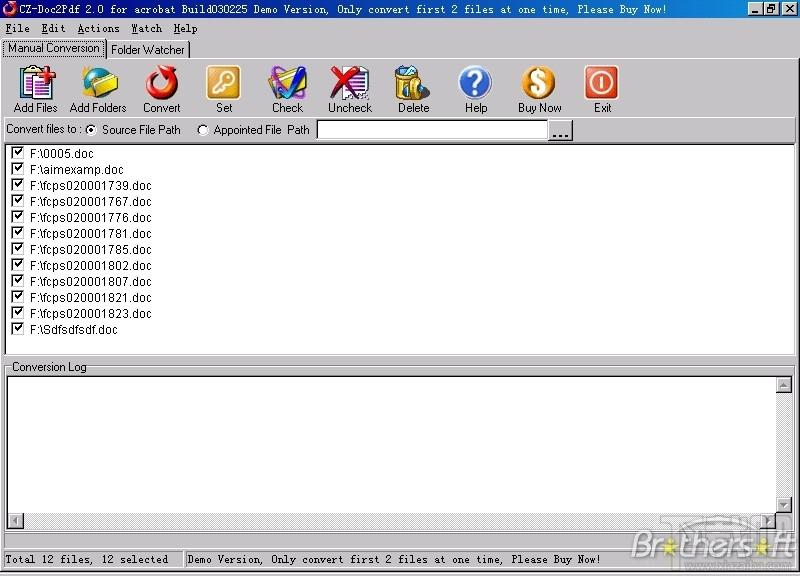
Task: Open the Help menu in the menu bar
Action: tap(185, 29)
